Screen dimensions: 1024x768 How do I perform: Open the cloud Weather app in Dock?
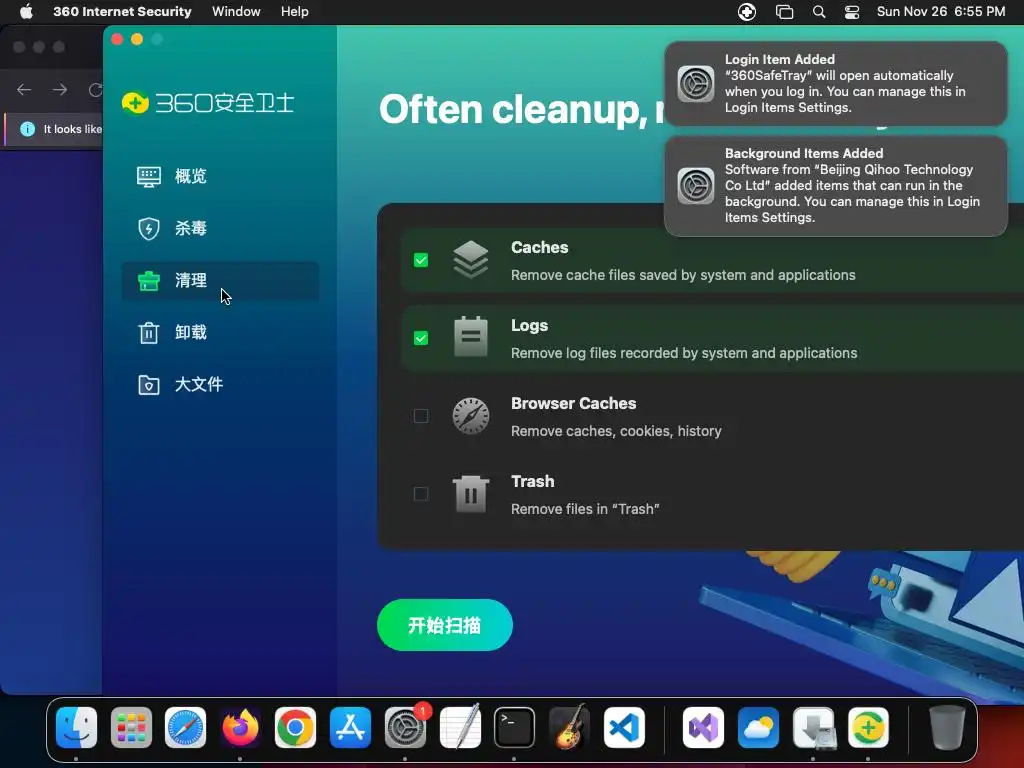point(758,728)
